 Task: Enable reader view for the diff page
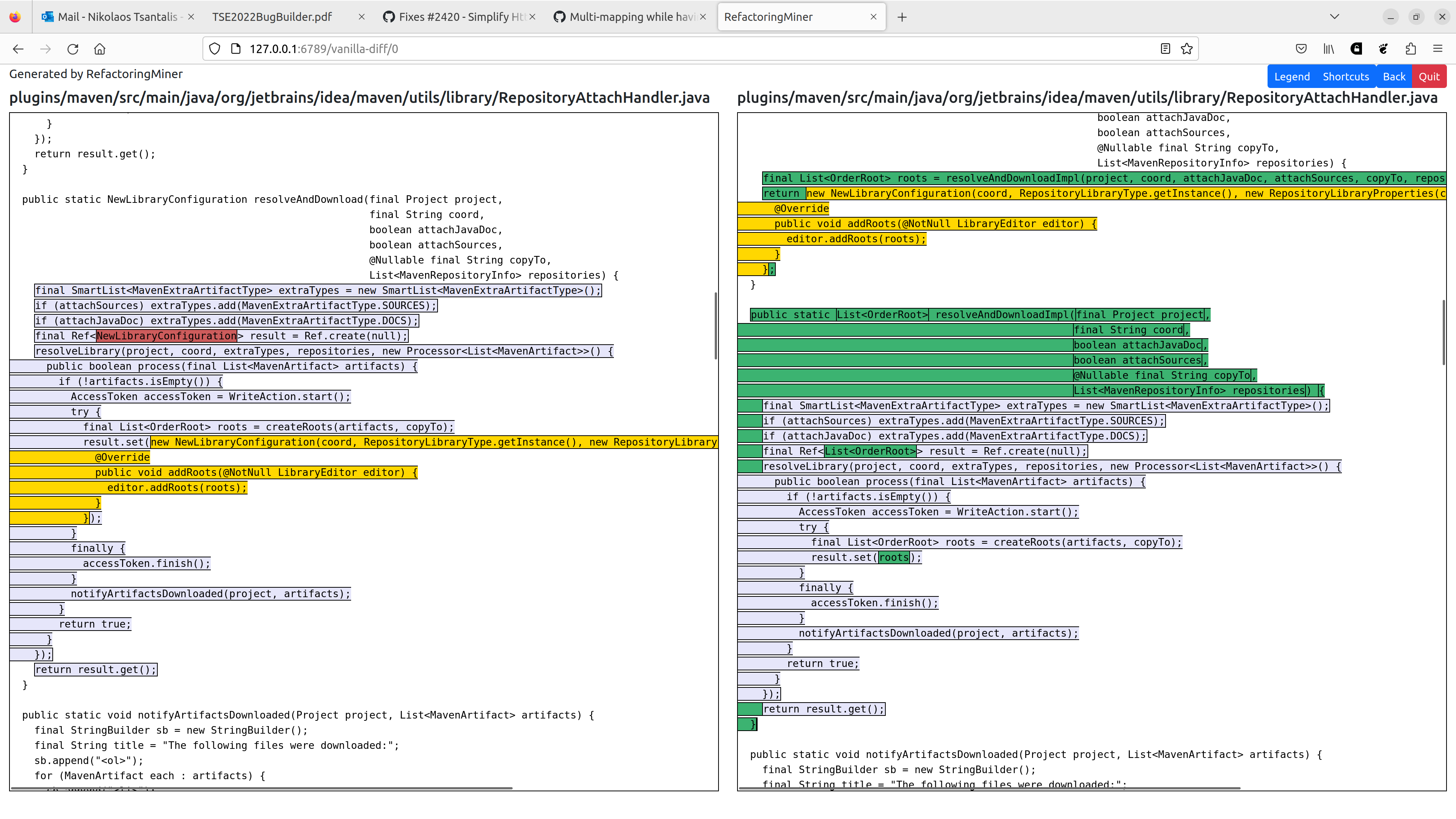1165,49
